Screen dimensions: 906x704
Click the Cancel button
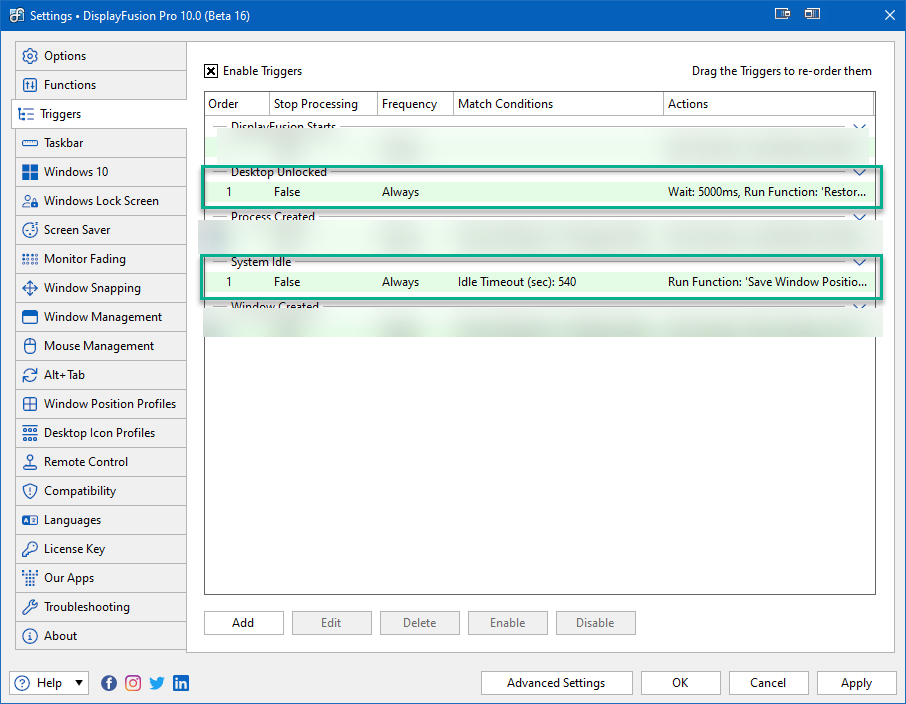pos(768,683)
